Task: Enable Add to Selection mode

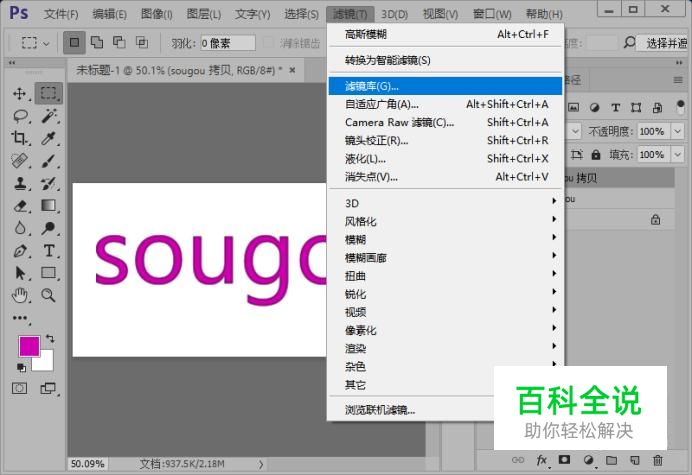Action: pyautogui.click(x=97, y=42)
